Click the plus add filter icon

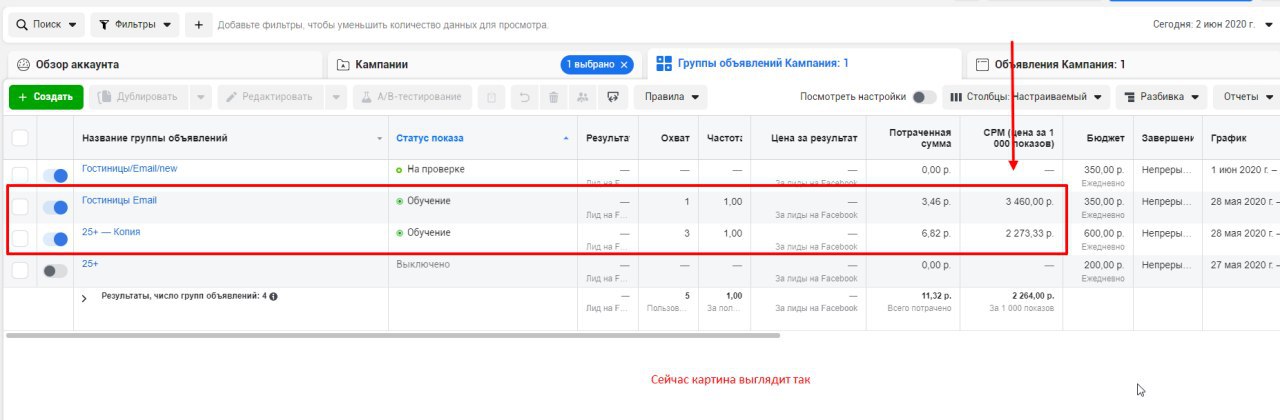pos(198,24)
